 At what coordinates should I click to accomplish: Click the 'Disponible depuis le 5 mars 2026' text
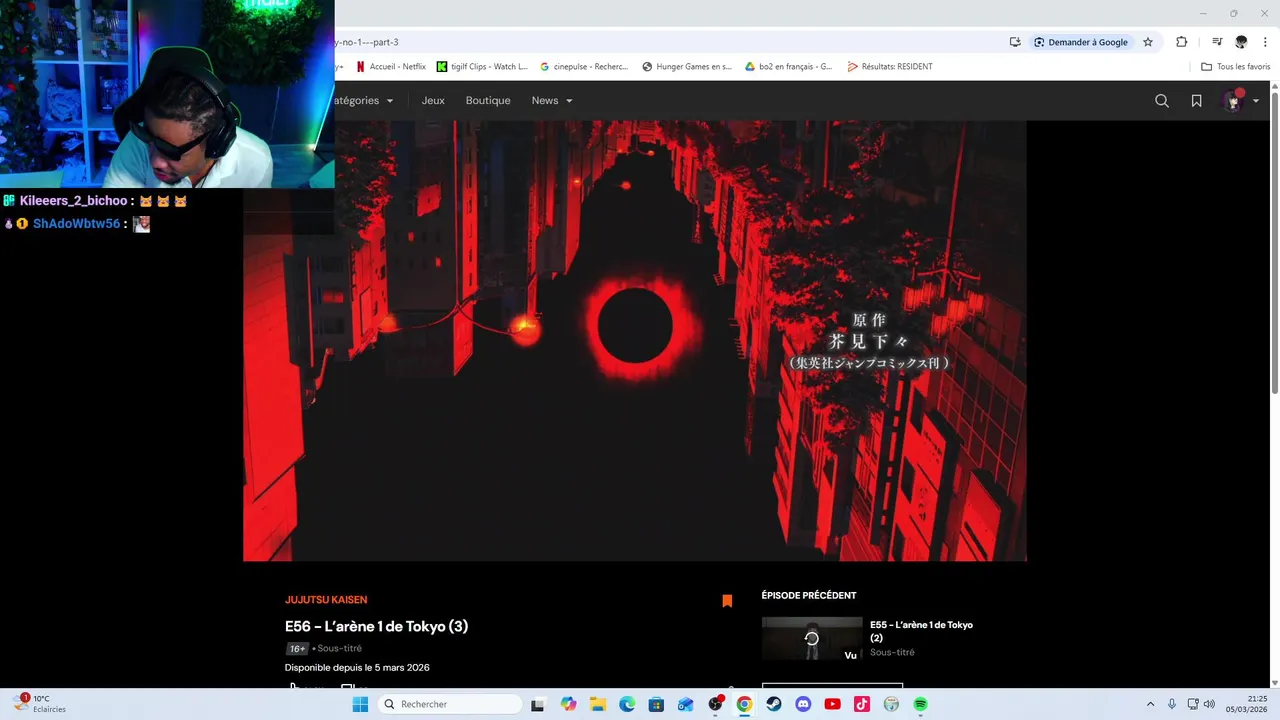pos(357,667)
